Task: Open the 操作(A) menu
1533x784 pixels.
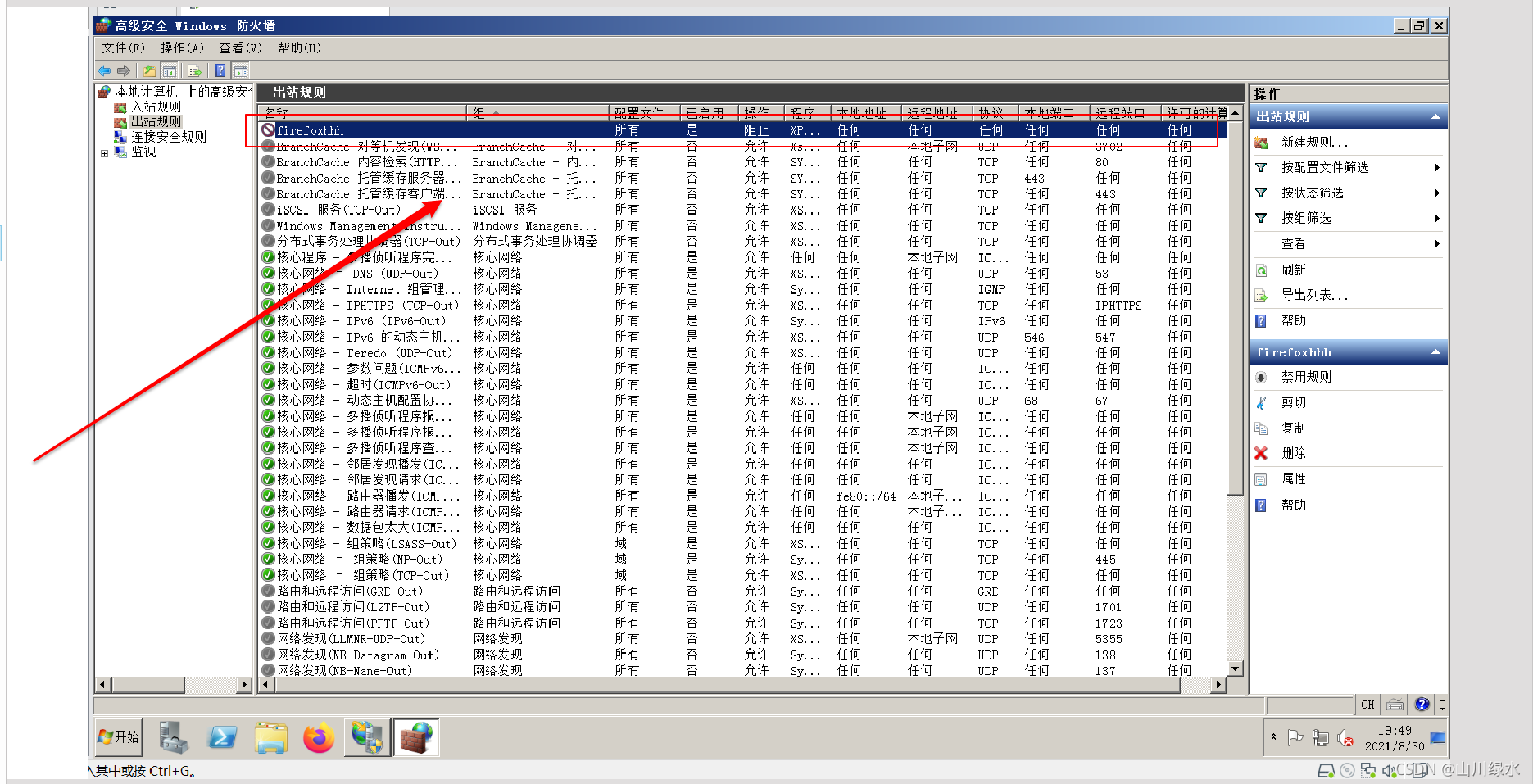Action: 181,48
